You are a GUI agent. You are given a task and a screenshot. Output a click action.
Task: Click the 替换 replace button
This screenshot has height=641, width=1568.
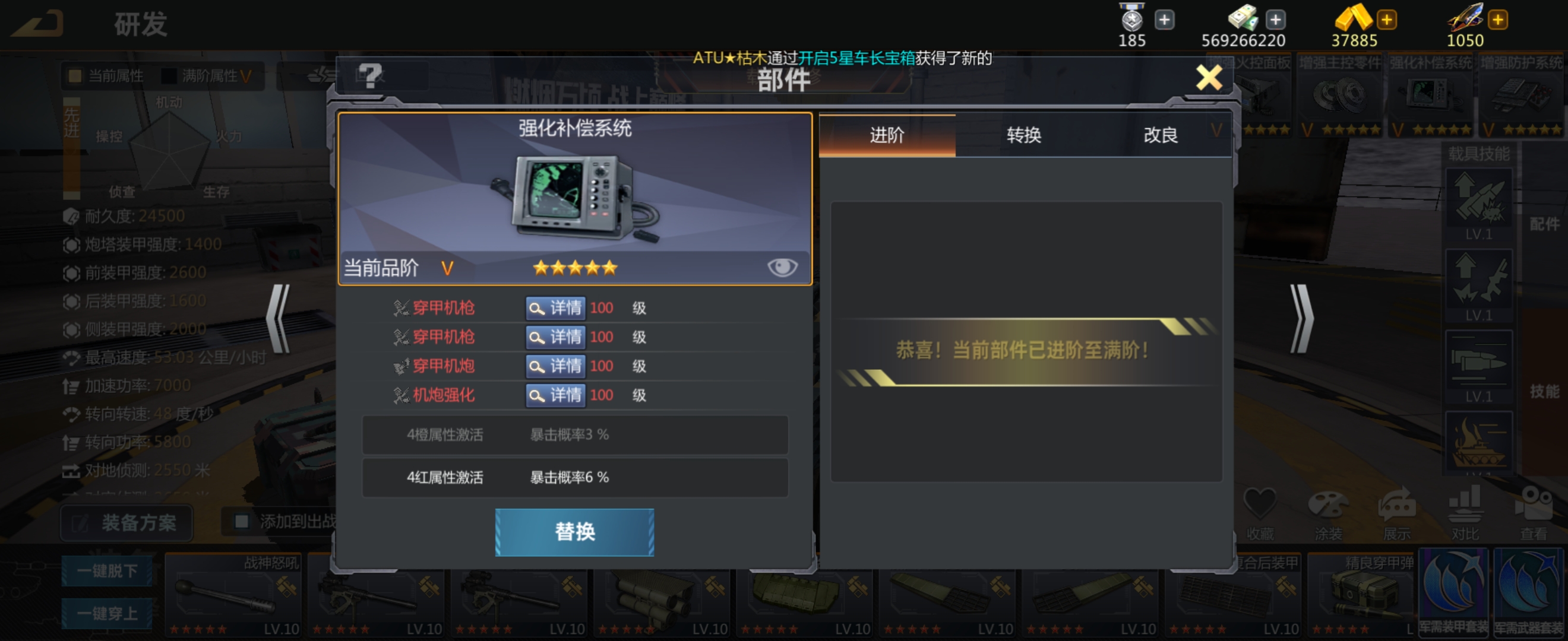[x=574, y=532]
